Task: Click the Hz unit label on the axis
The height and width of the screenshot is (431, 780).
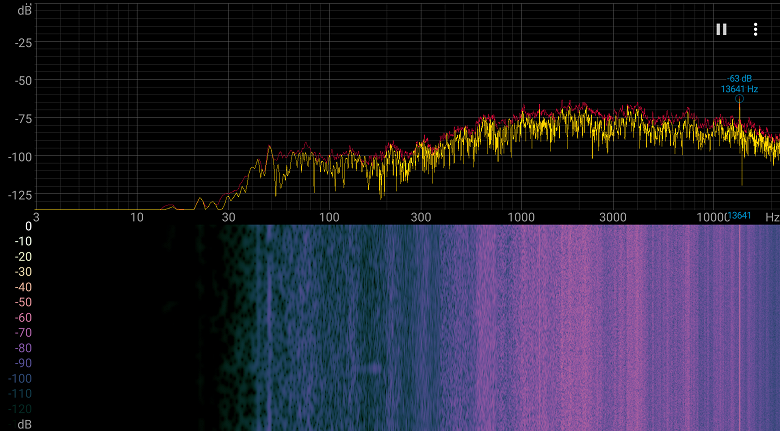Action: [772, 217]
